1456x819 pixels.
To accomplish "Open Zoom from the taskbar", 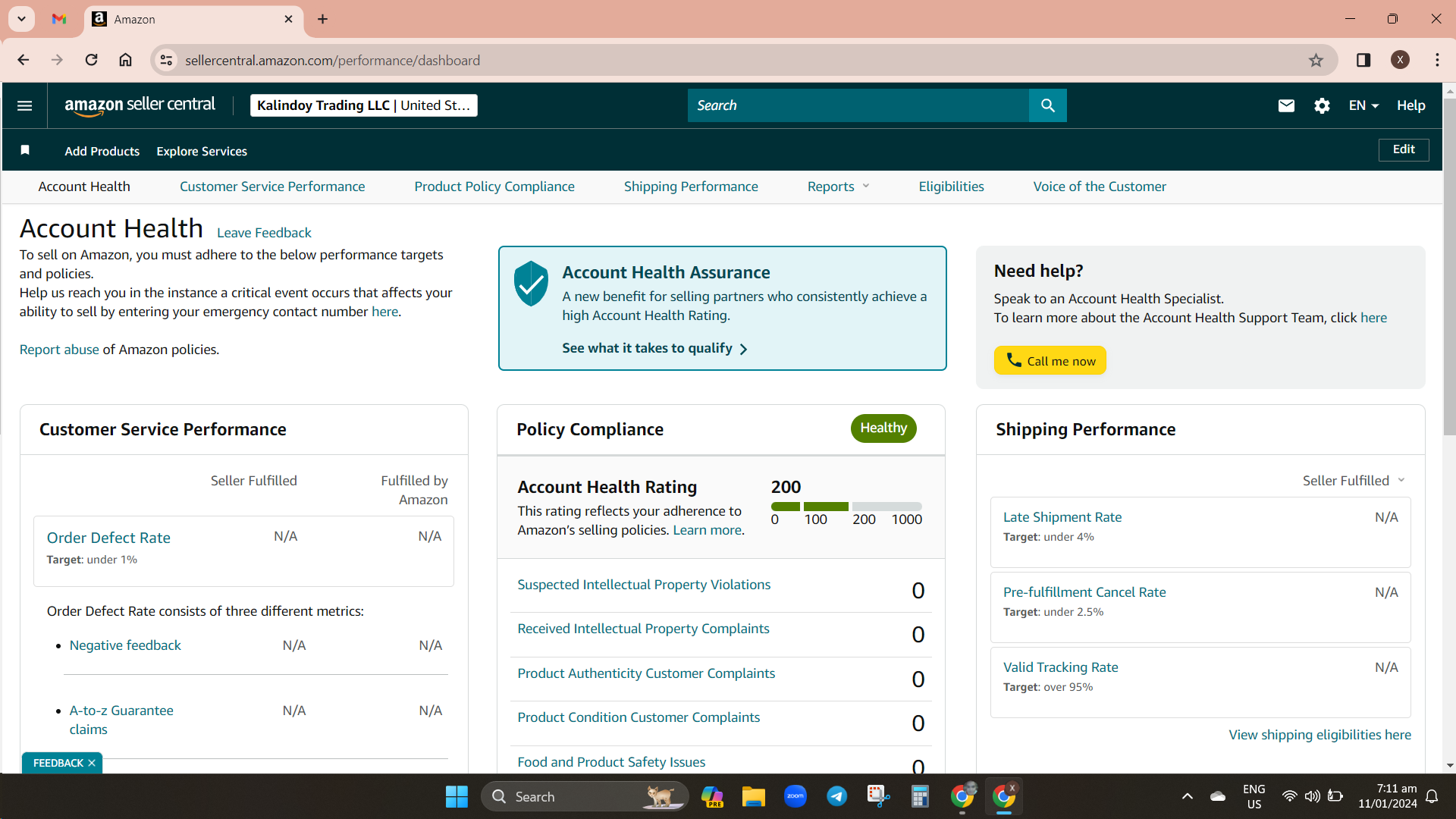I will (795, 796).
